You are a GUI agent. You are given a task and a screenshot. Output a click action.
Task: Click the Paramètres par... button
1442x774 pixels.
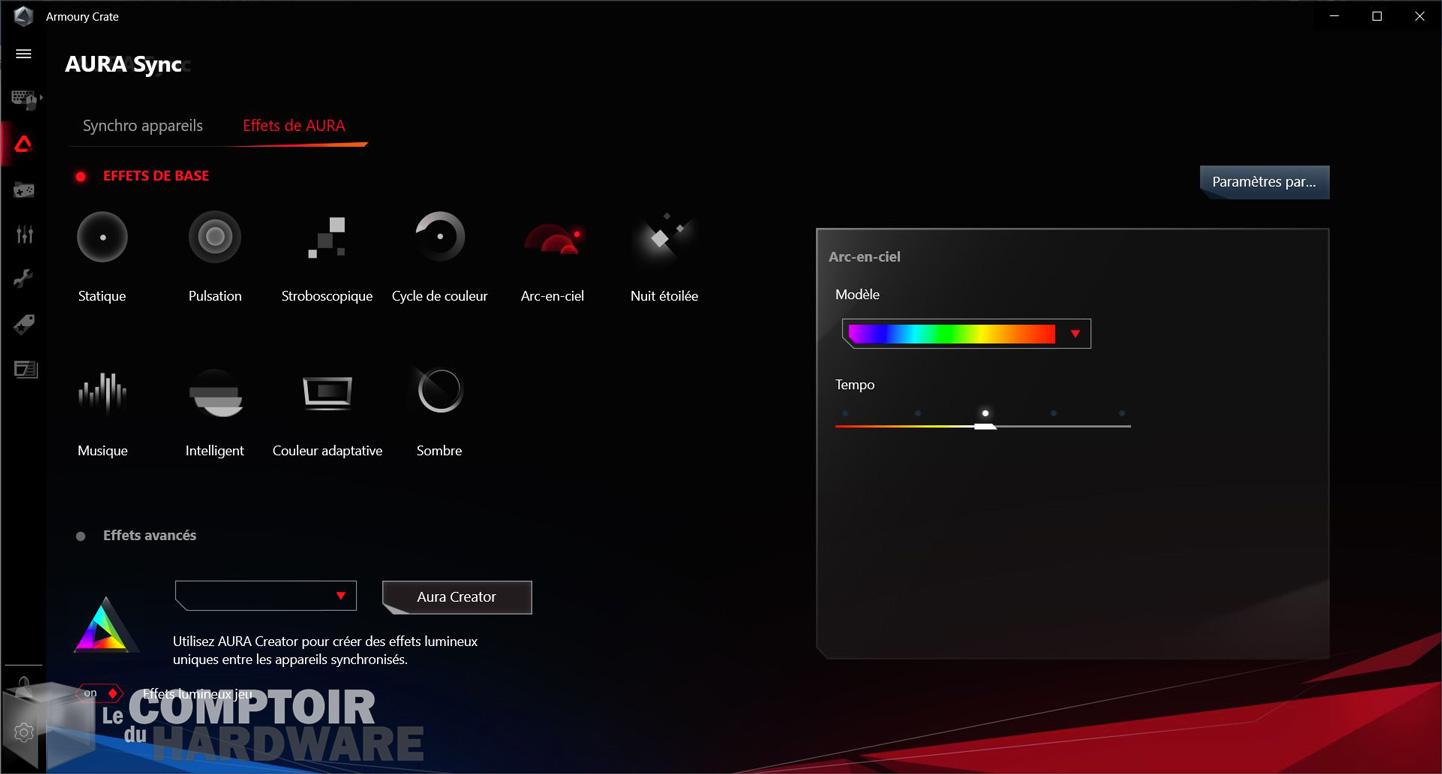tap(1264, 182)
